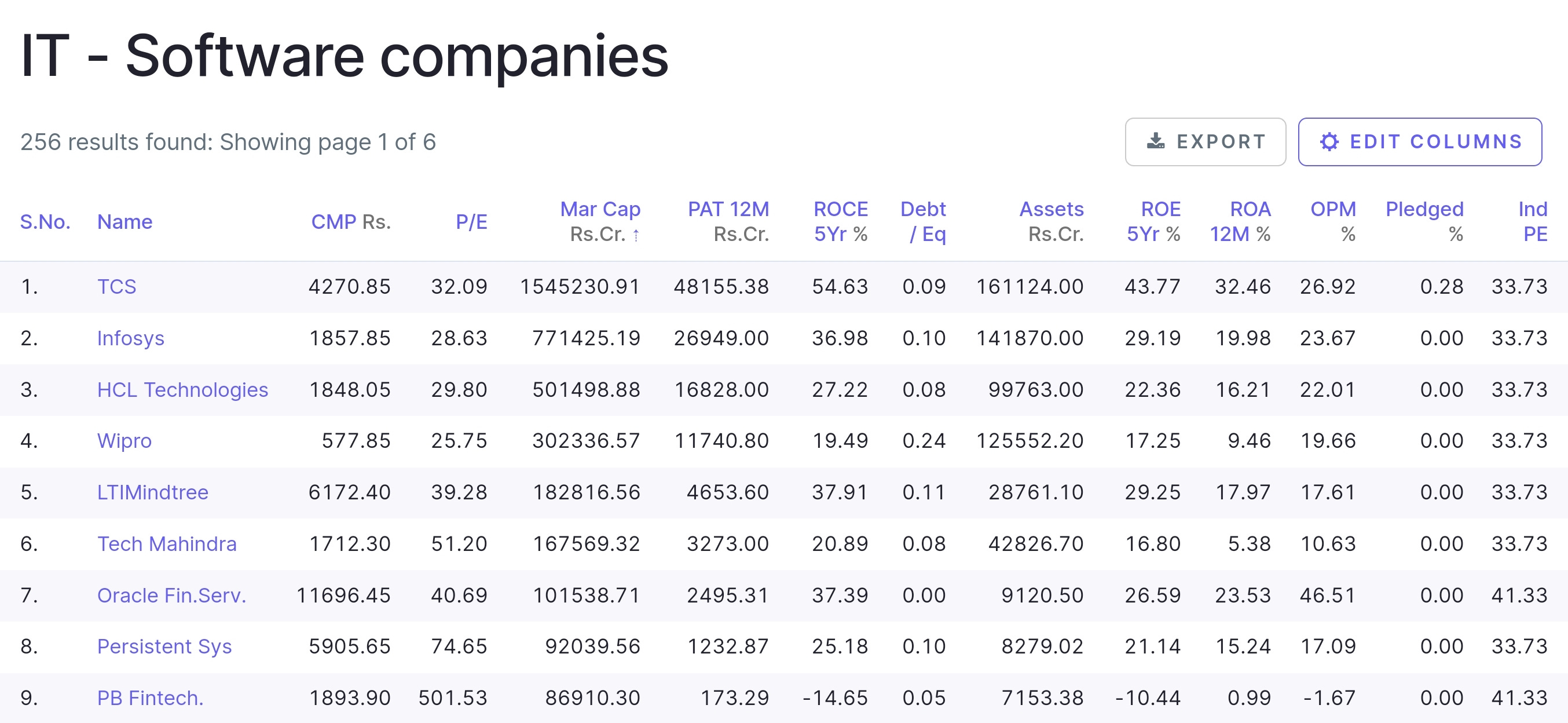This screenshot has height=723, width=1568.
Task: Sort by ROA 12M % header
Action: 1240,222
